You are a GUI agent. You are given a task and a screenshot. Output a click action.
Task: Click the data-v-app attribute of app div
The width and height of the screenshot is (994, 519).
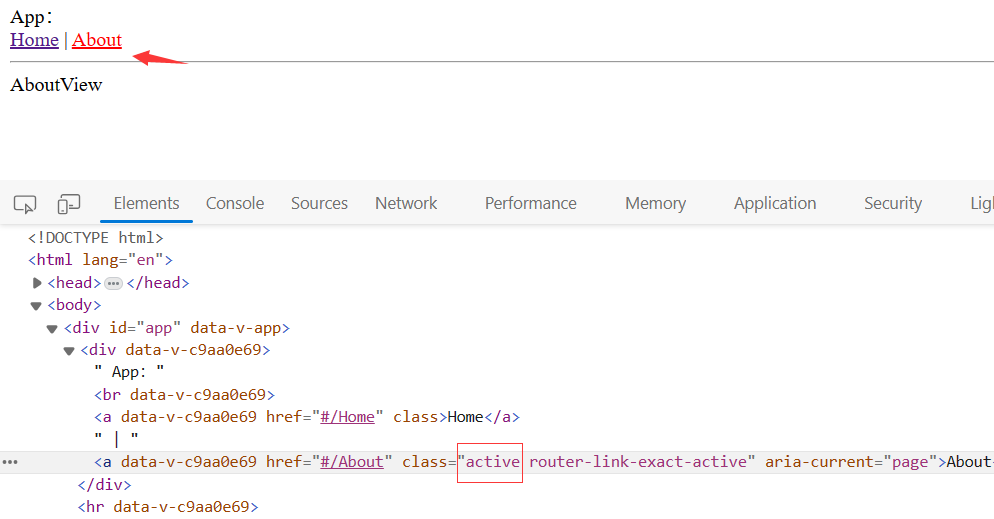click(x=236, y=328)
